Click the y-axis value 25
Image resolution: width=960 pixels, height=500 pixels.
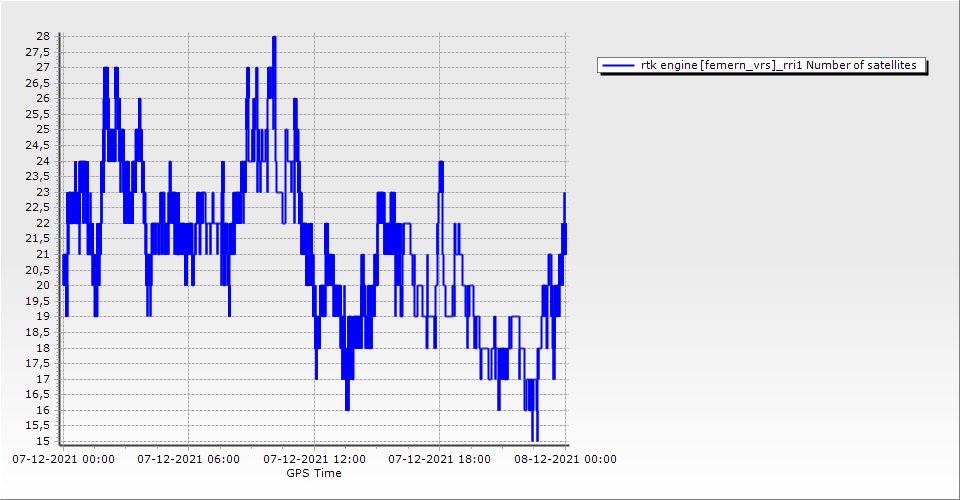click(43, 130)
